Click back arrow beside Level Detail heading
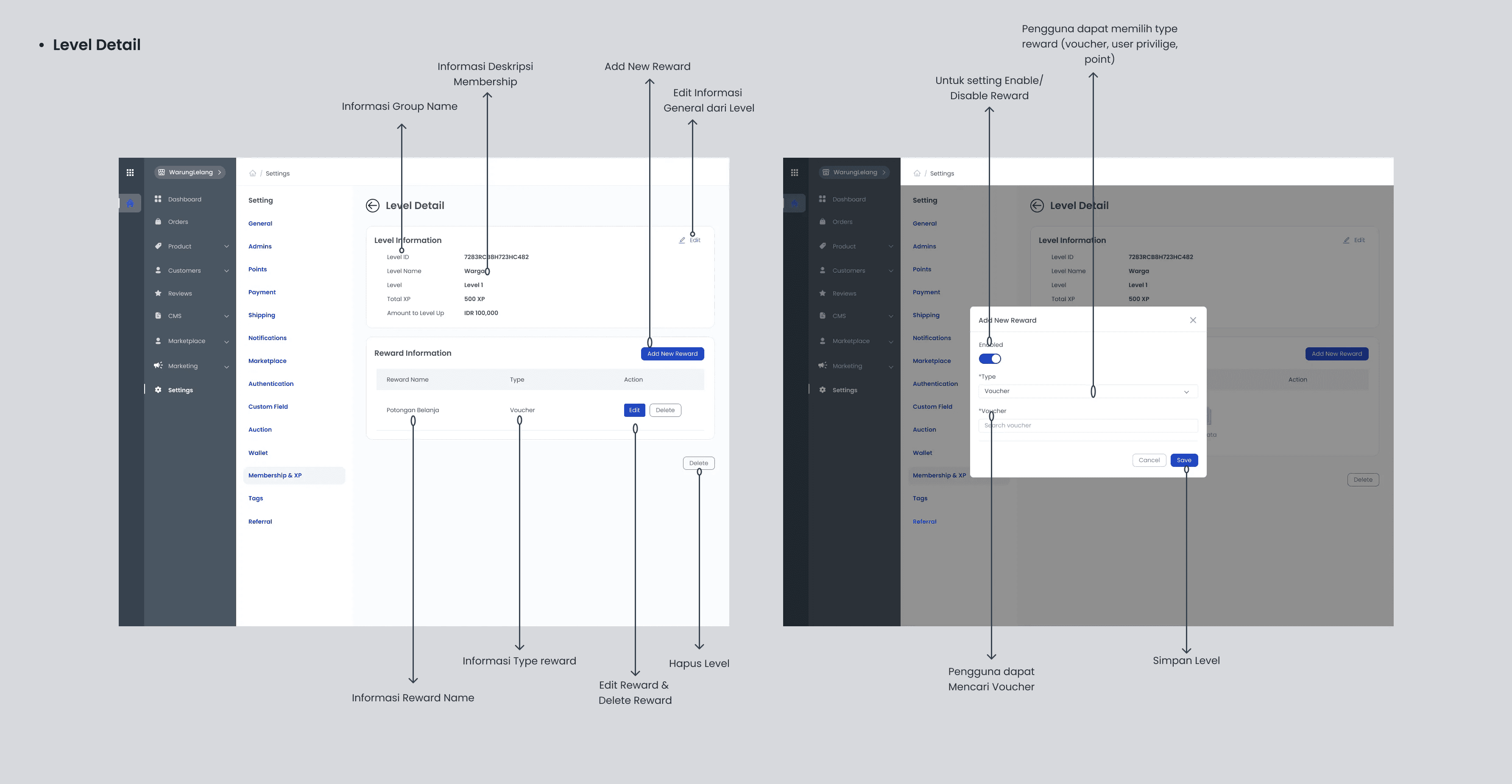 [372, 205]
